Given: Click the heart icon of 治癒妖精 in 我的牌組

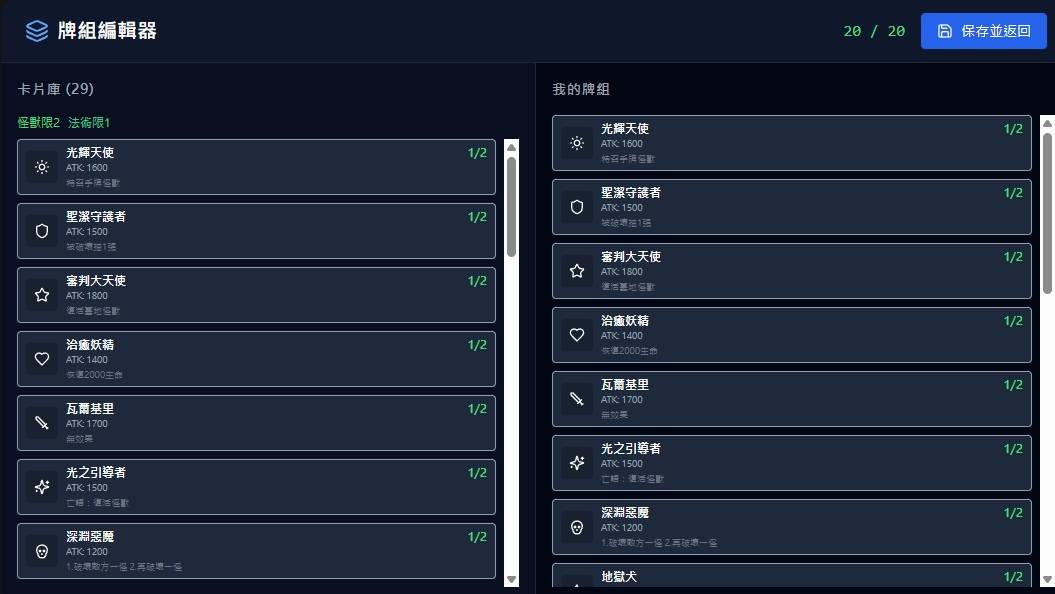Looking at the screenshot, I should 577,335.
